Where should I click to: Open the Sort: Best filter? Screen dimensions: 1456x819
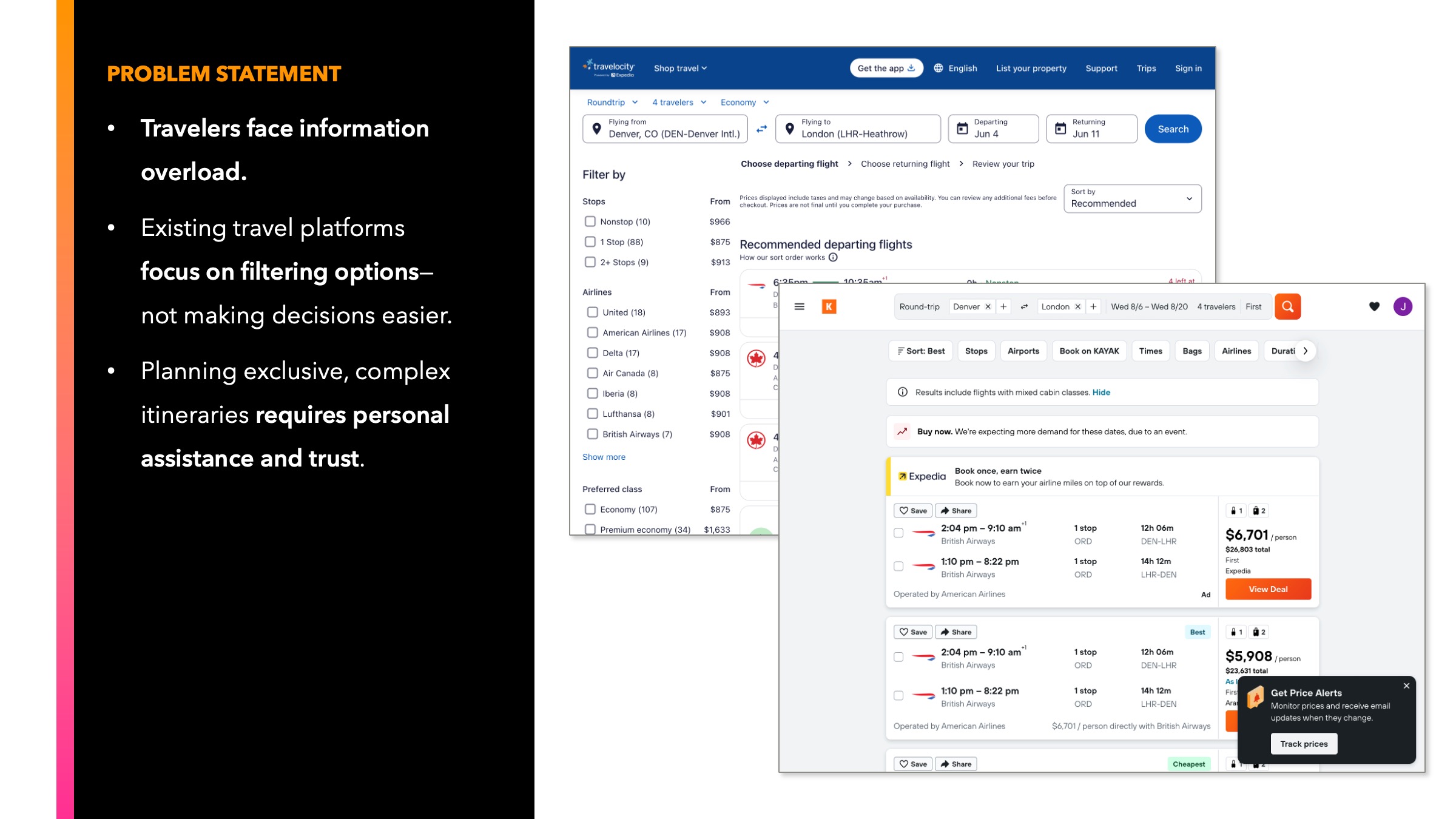point(921,351)
